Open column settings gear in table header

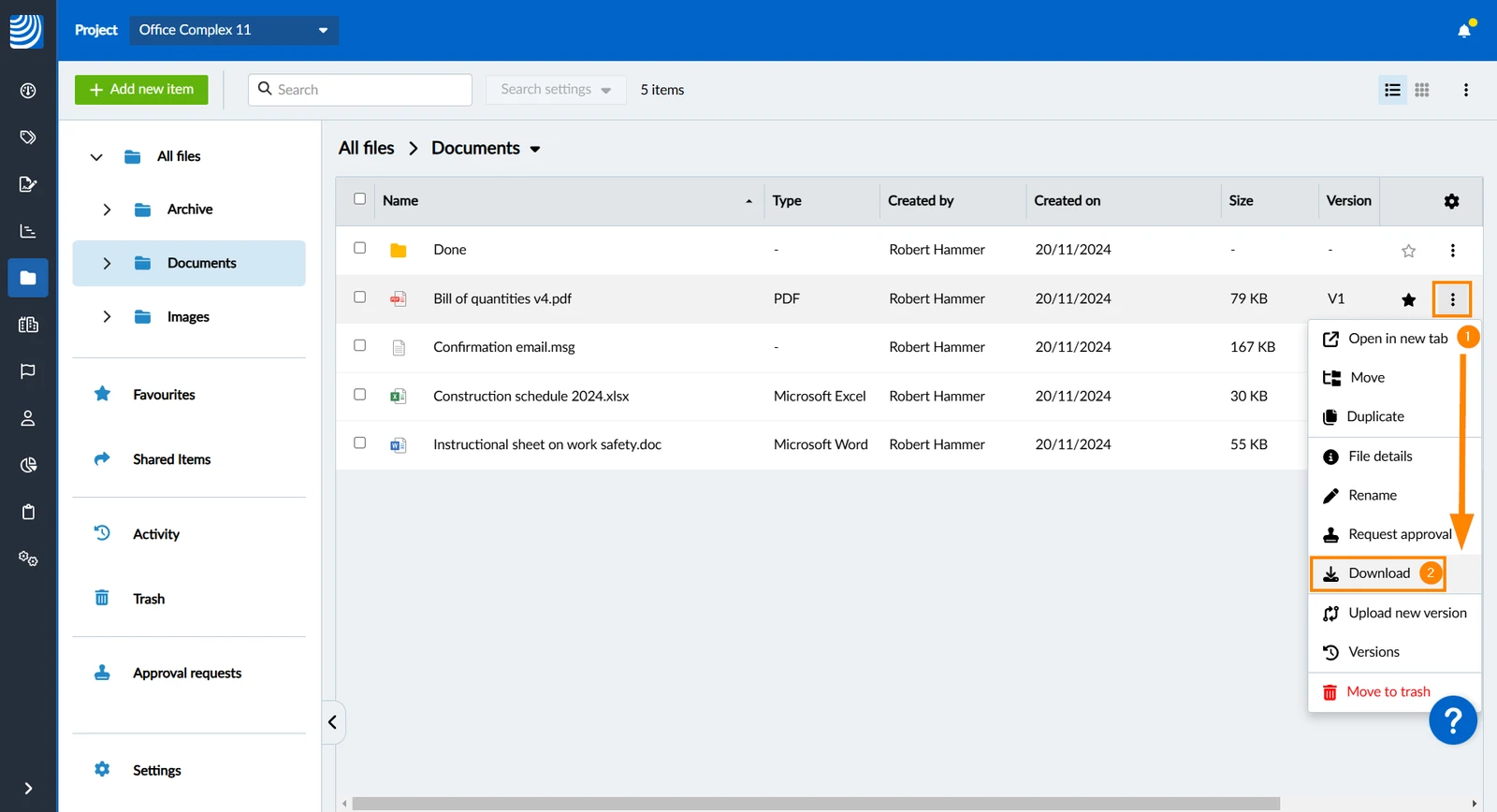pos(1451,201)
